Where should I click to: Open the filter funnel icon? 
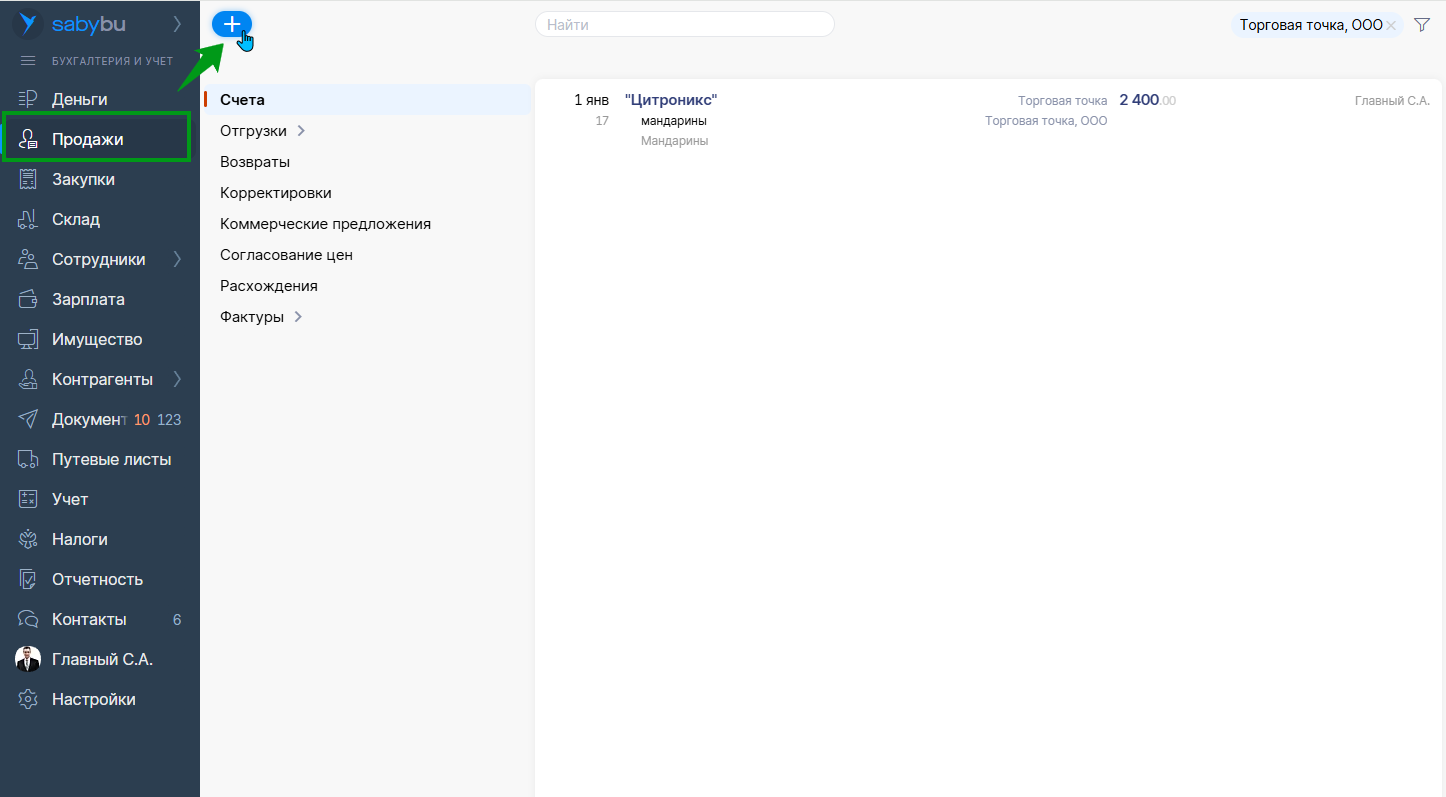coord(1422,25)
